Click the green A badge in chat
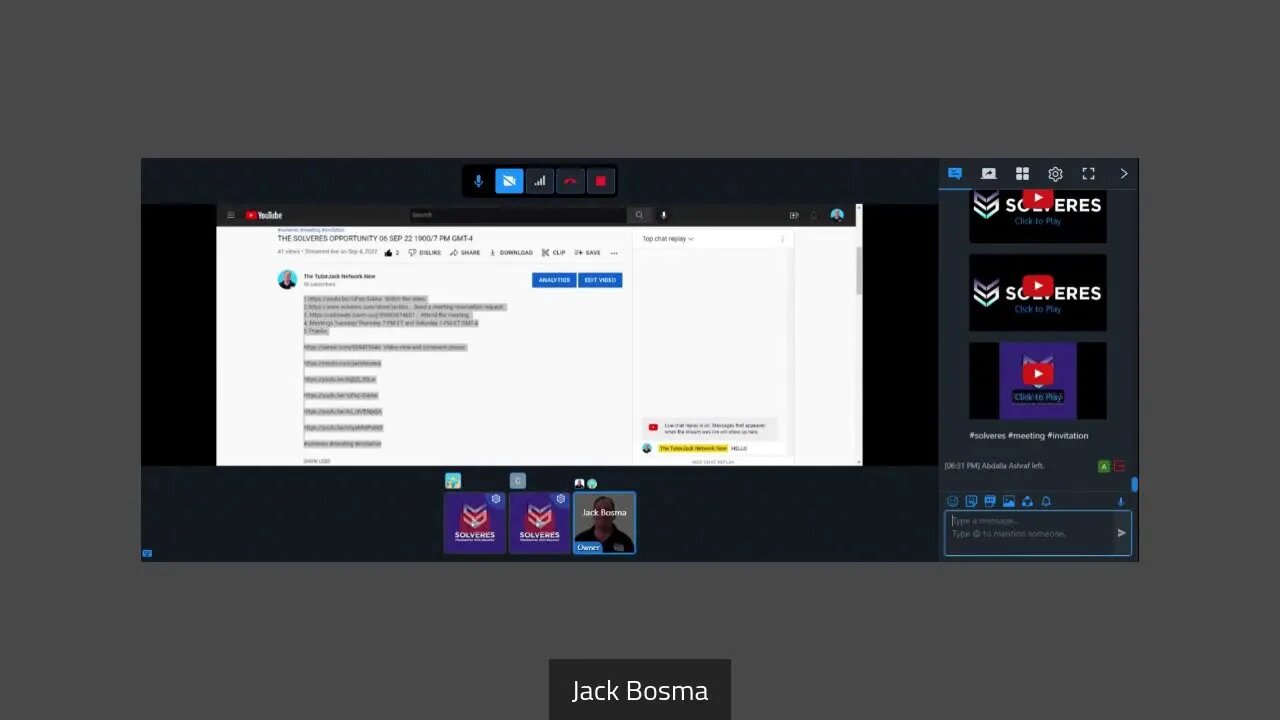1280x720 pixels. (1104, 466)
